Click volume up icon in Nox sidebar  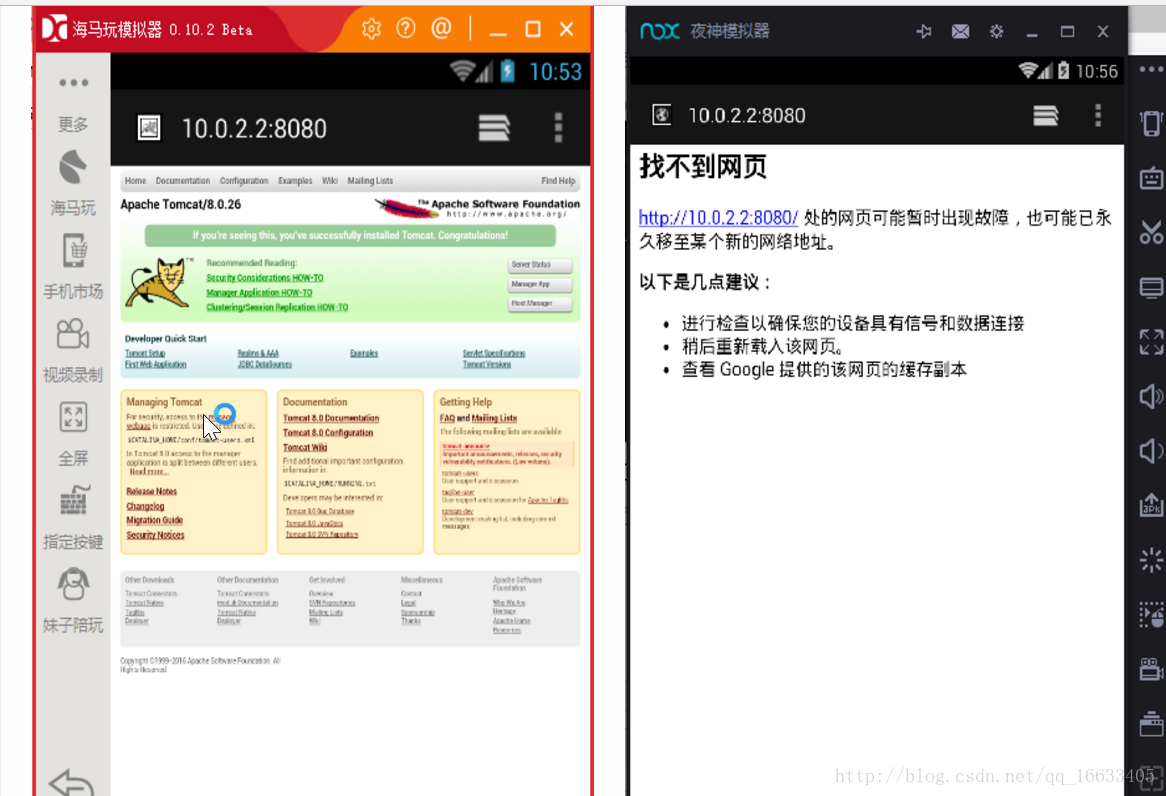[x=1151, y=397]
